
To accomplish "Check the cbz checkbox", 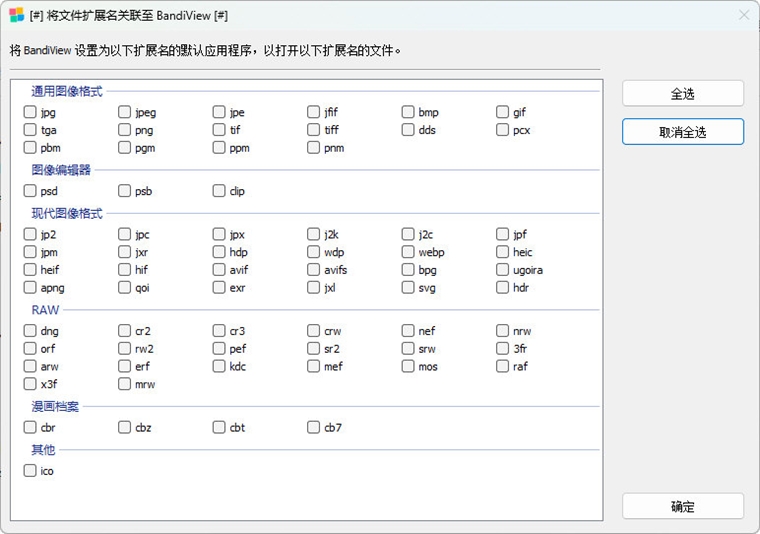I will pyautogui.click(x=125, y=427).
